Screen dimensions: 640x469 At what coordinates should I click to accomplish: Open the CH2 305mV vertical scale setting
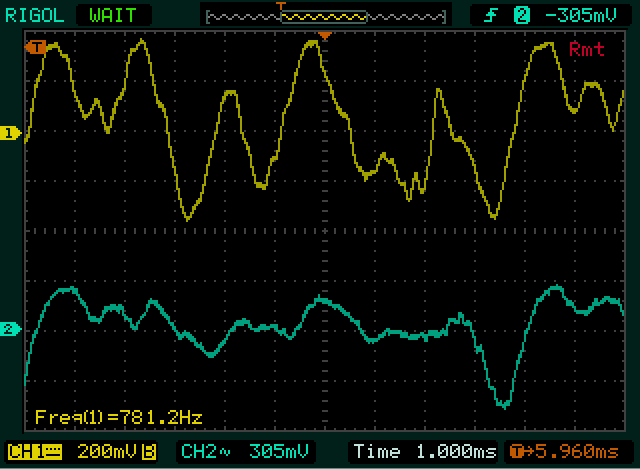[x=280, y=450]
